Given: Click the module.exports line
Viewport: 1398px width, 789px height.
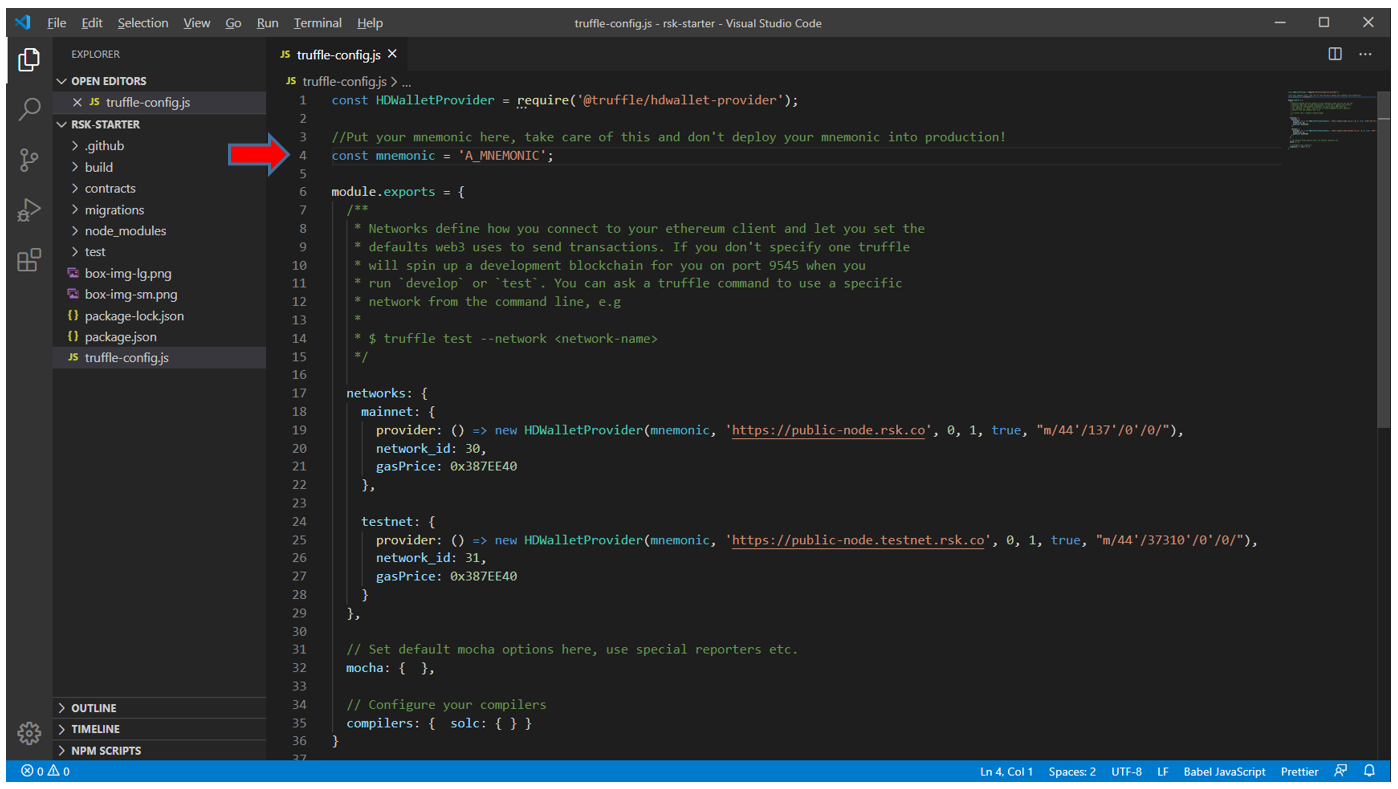Looking at the screenshot, I should pos(398,192).
